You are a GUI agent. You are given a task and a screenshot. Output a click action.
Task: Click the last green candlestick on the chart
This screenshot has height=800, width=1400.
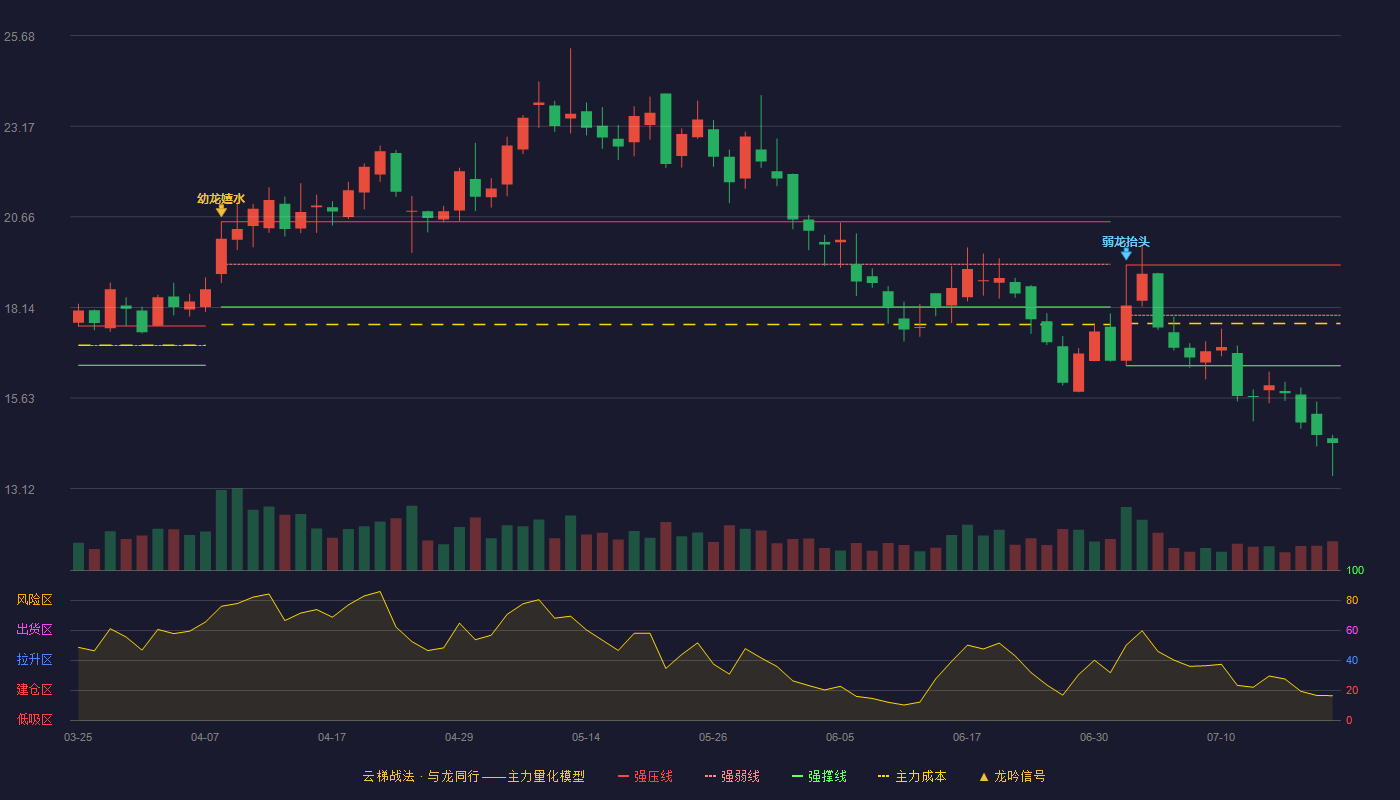[1332, 441]
